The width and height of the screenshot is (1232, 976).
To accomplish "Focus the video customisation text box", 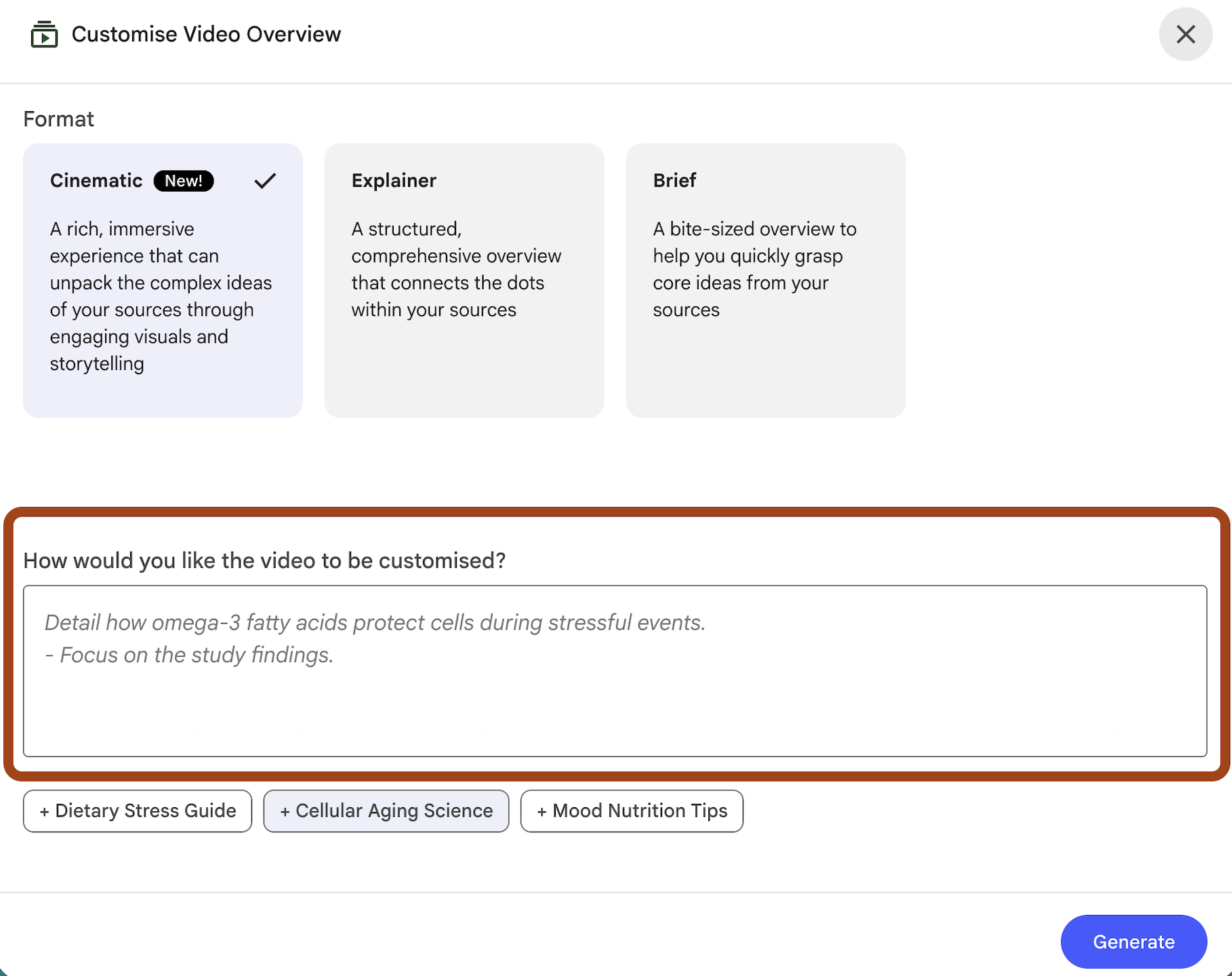I will 615,671.
